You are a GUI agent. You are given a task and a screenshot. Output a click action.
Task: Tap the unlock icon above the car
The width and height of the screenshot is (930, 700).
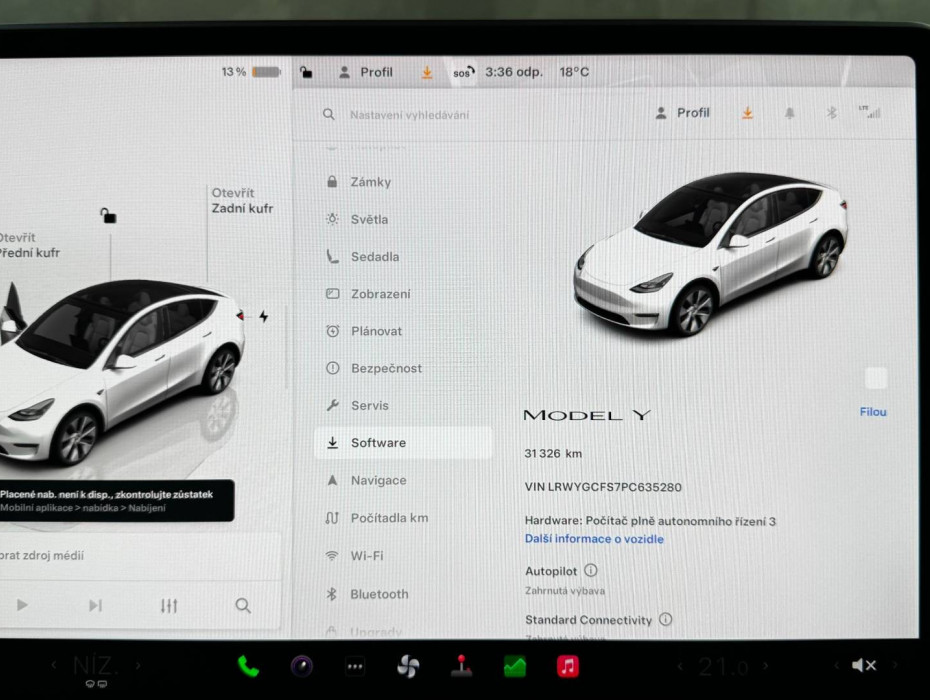click(108, 215)
